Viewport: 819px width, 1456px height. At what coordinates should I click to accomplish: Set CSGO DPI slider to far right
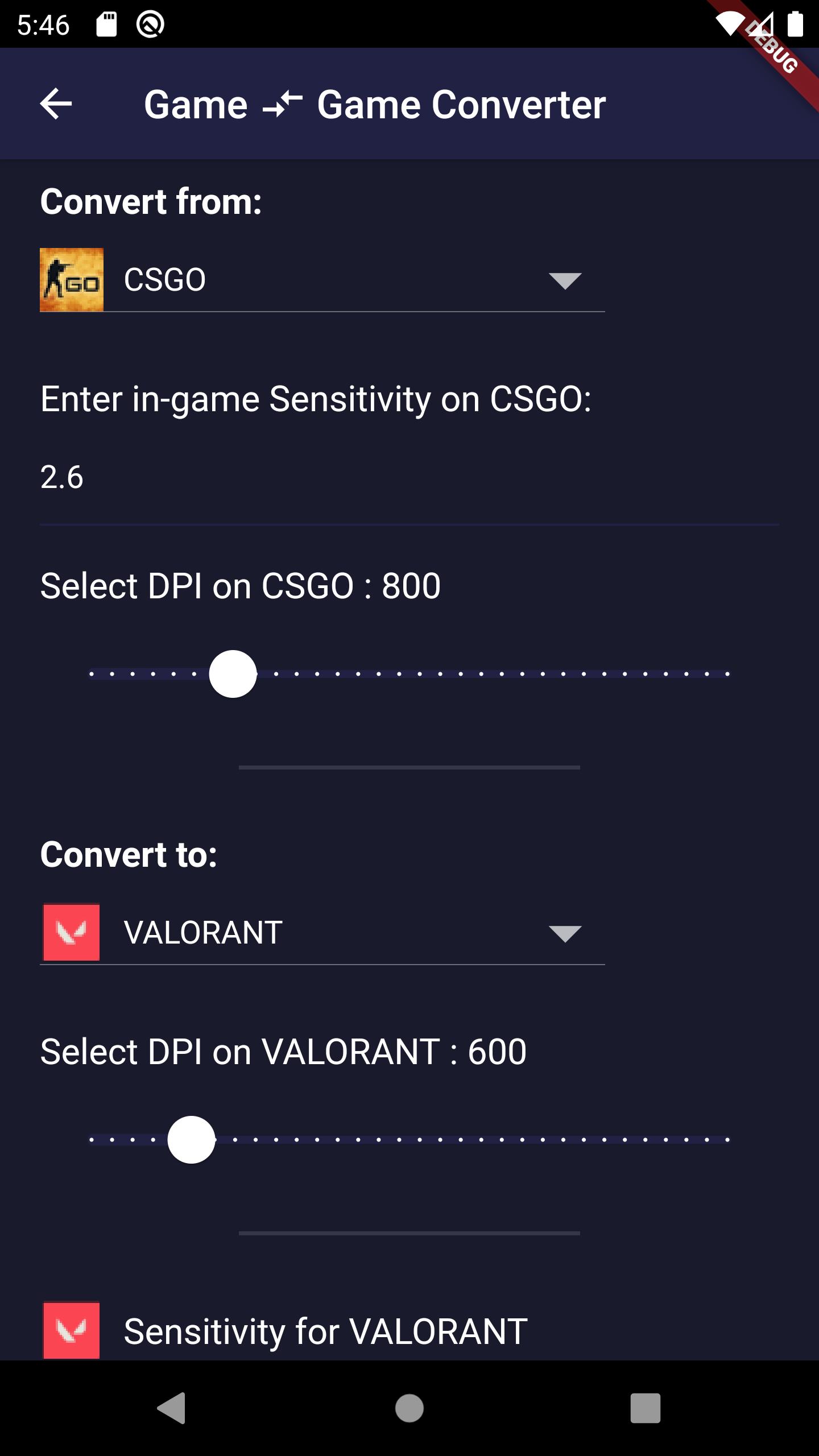tap(727, 674)
